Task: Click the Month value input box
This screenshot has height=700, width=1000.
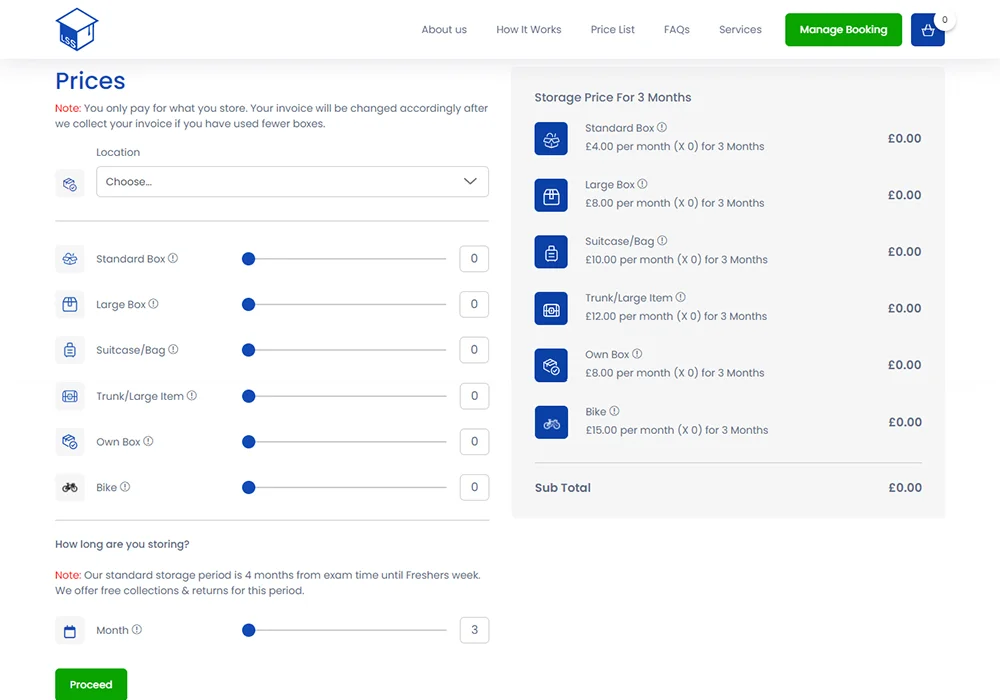Action: pos(474,630)
